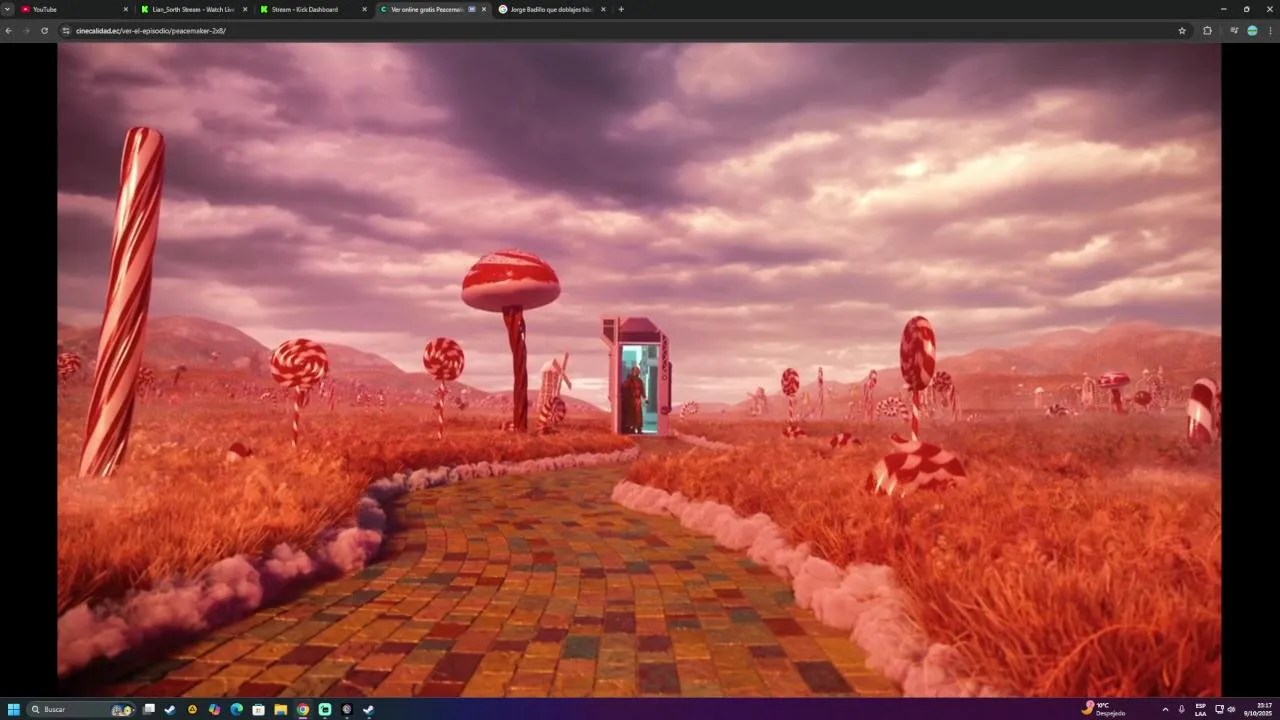Switch to the Jorge Badillo tab
The width and height of the screenshot is (1280, 720).
click(x=551, y=9)
